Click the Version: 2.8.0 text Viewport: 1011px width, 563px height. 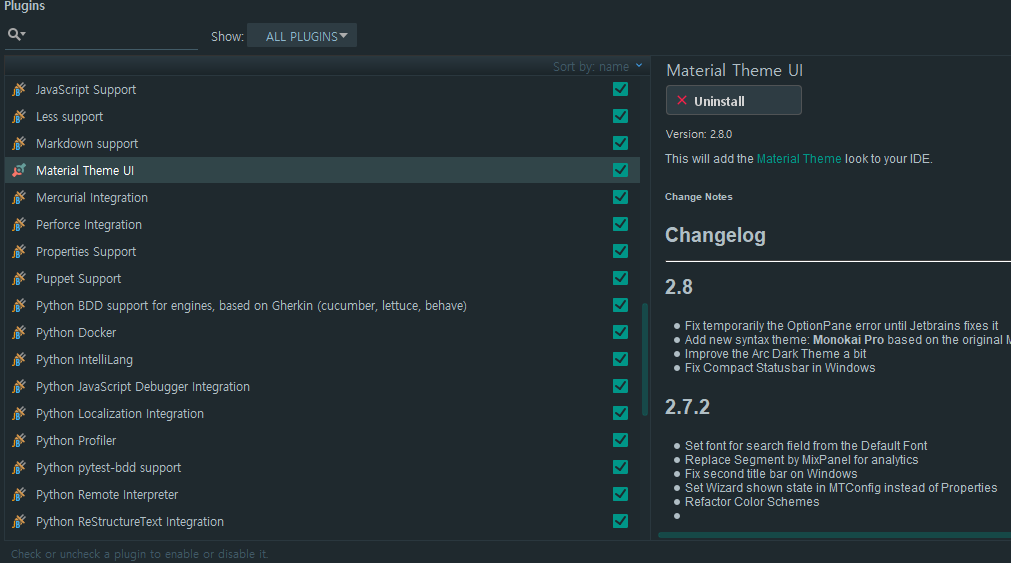pyautogui.click(x=698, y=134)
